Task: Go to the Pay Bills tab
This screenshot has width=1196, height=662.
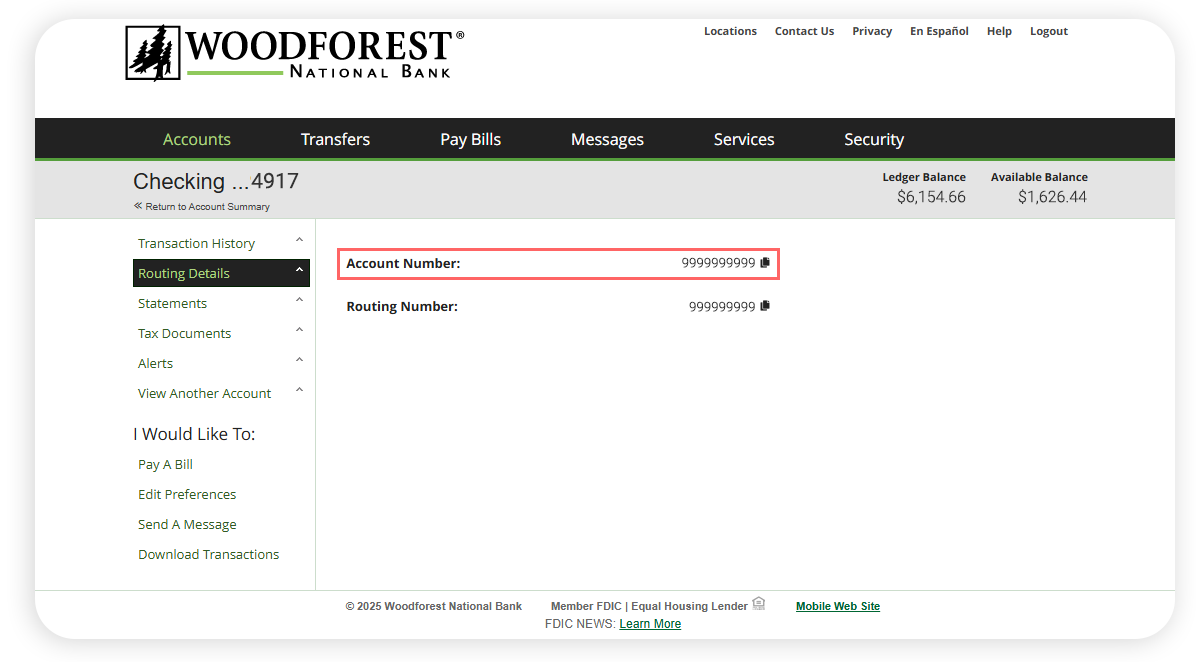Action: 470,140
